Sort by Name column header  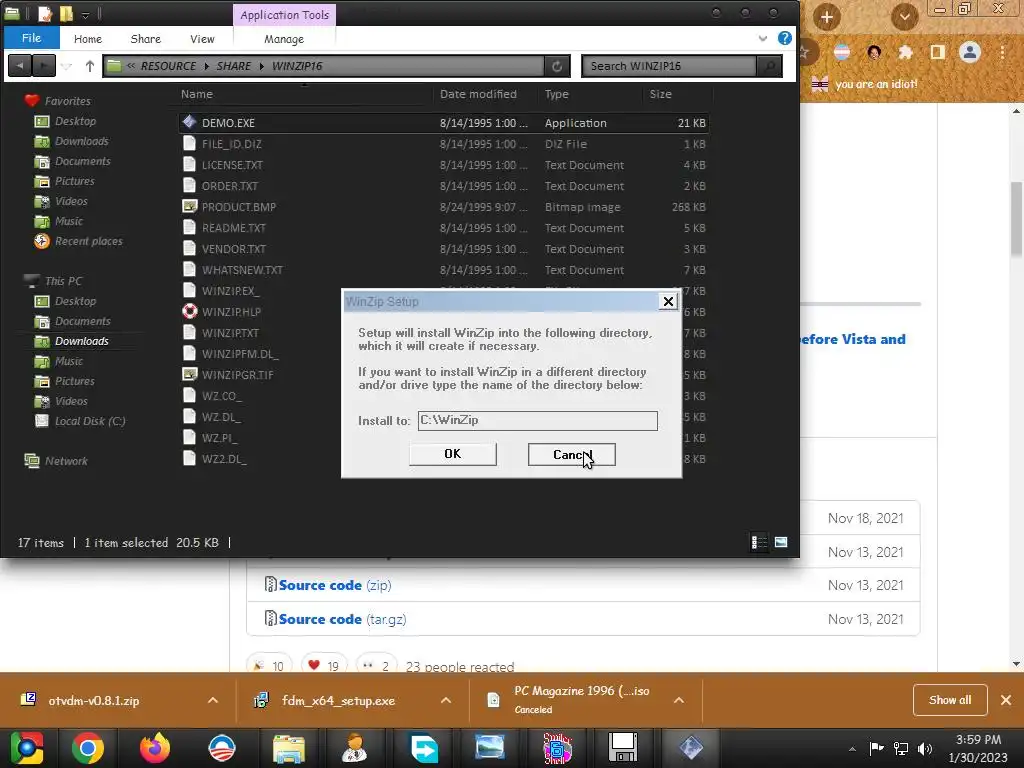pos(197,94)
